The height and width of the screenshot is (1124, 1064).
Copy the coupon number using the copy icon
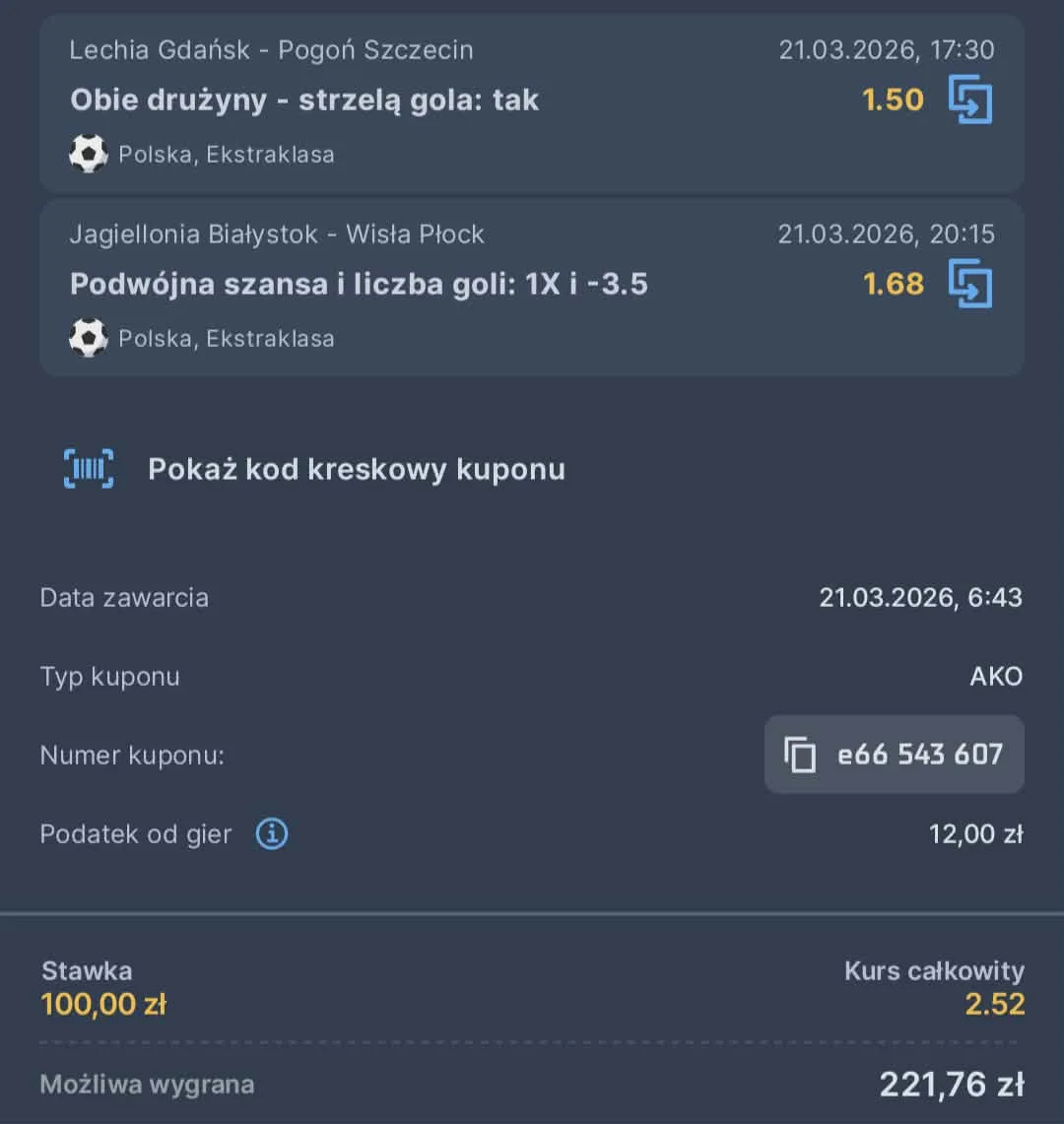[x=802, y=755]
